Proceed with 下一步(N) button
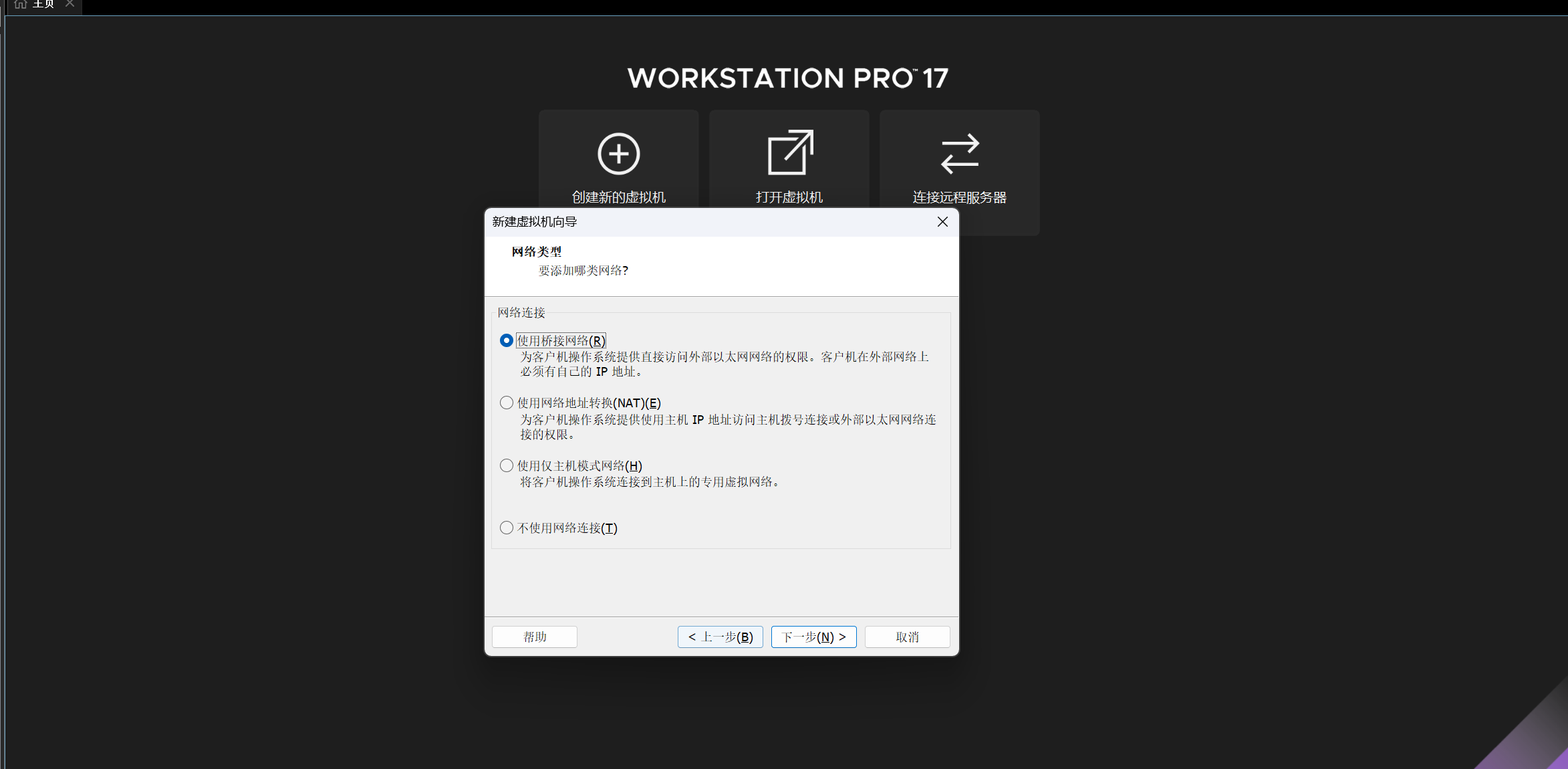Viewport: 1568px width, 769px height. (814, 637)
